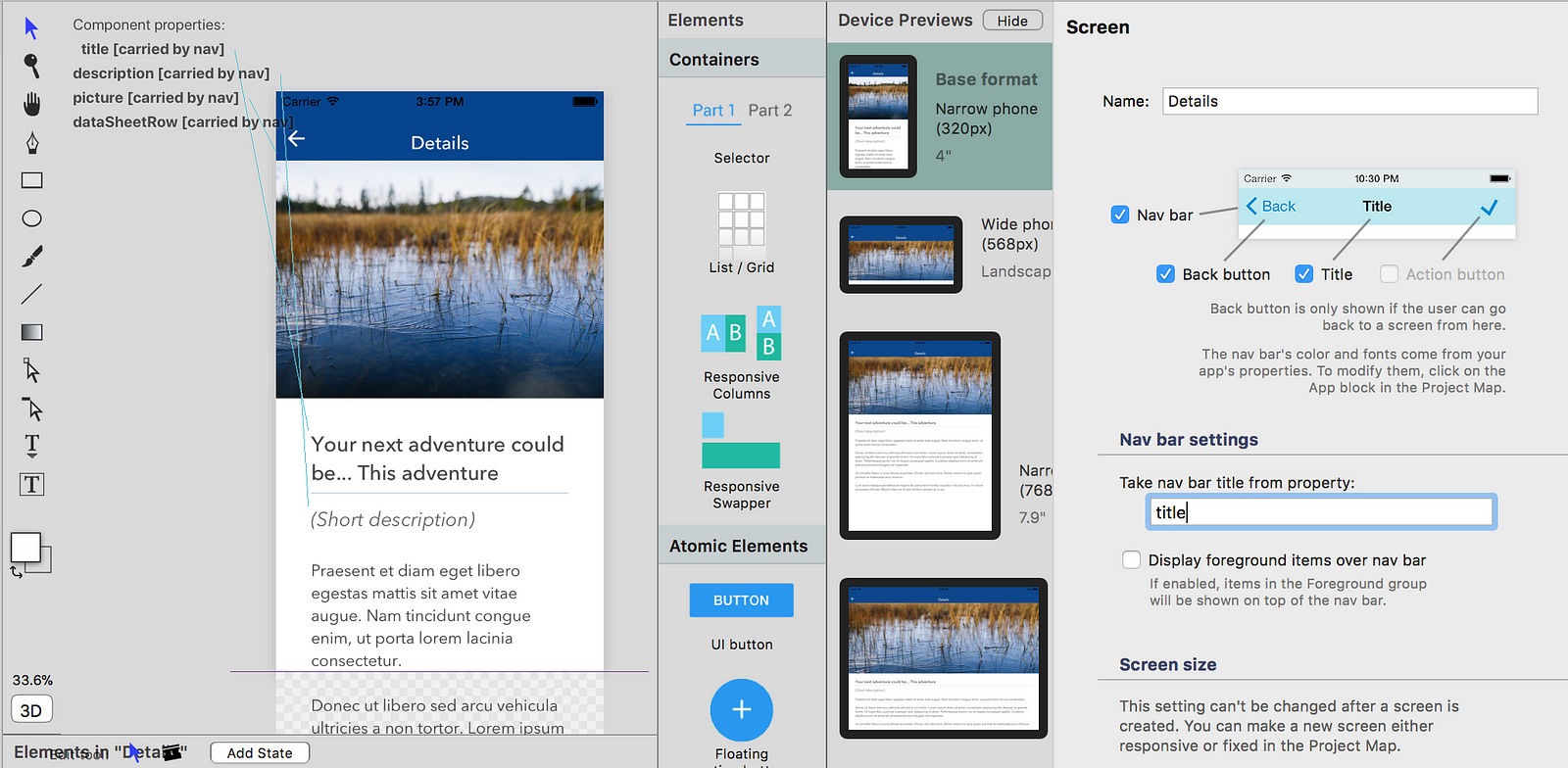Image resolution: width=1568 pixels, height=768 pixels.
Task: Hide the Device Previews panel
Action: click(1012, 21)
